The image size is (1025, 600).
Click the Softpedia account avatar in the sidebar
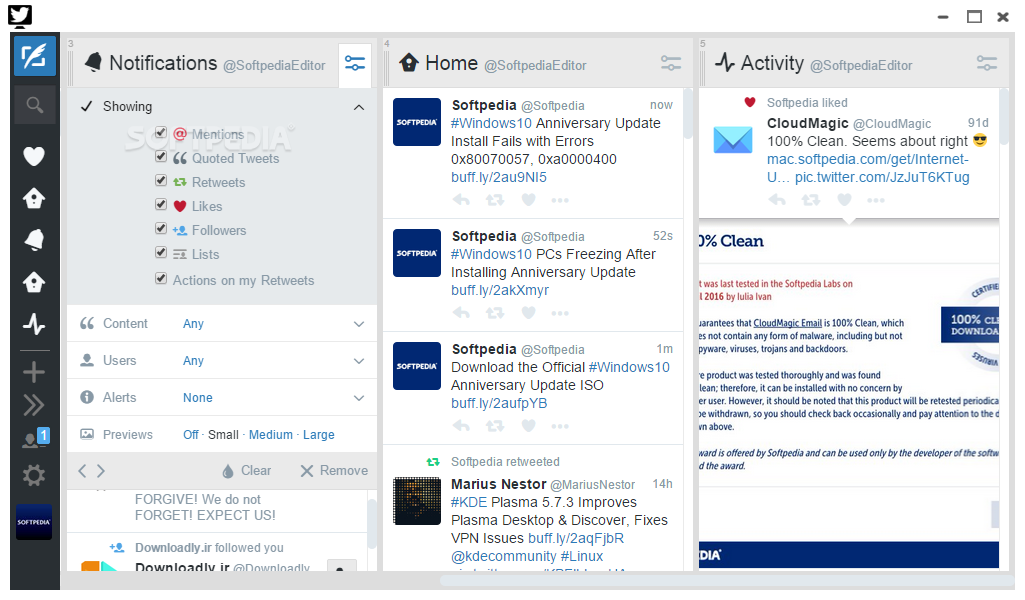pyautogui.click(x=34, y=522)
